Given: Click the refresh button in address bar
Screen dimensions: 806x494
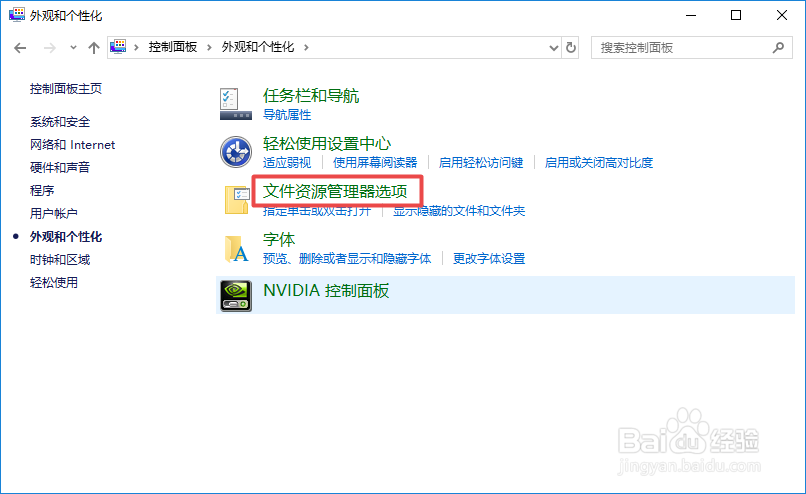Looking at the screenshot, I should point(571,48).
